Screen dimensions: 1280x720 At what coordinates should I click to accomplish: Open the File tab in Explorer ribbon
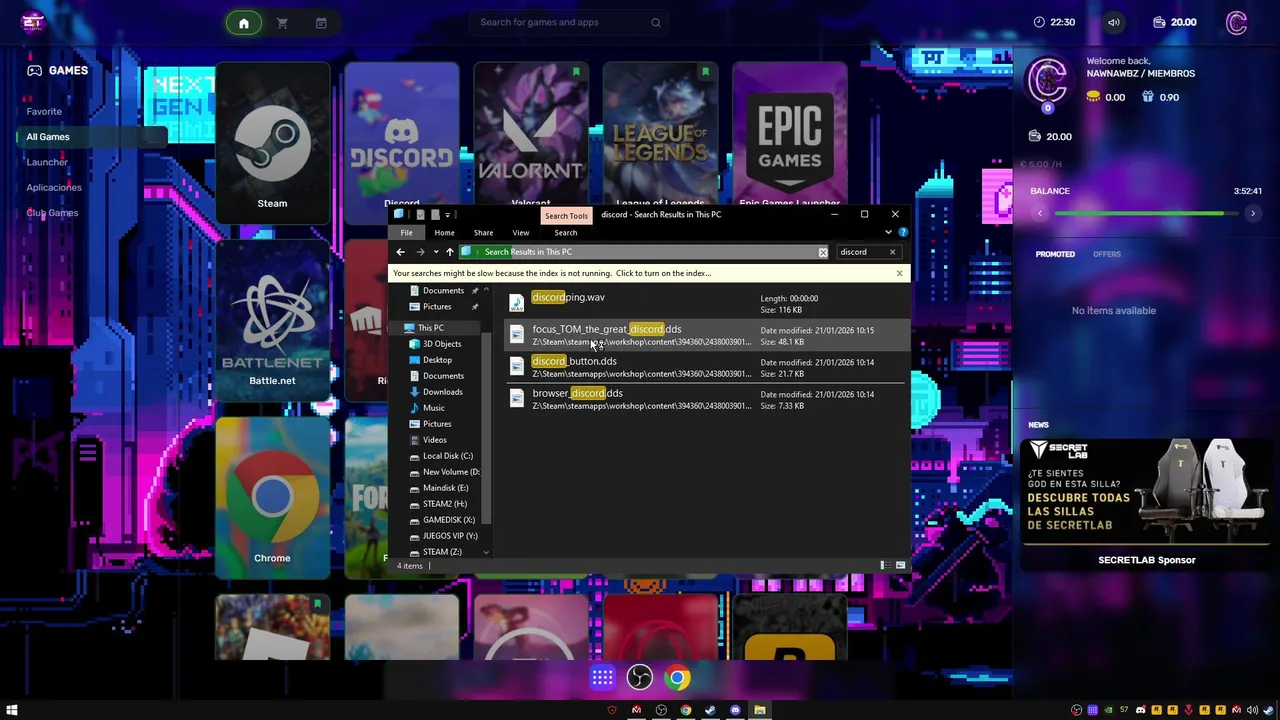(x=407, y=232)
